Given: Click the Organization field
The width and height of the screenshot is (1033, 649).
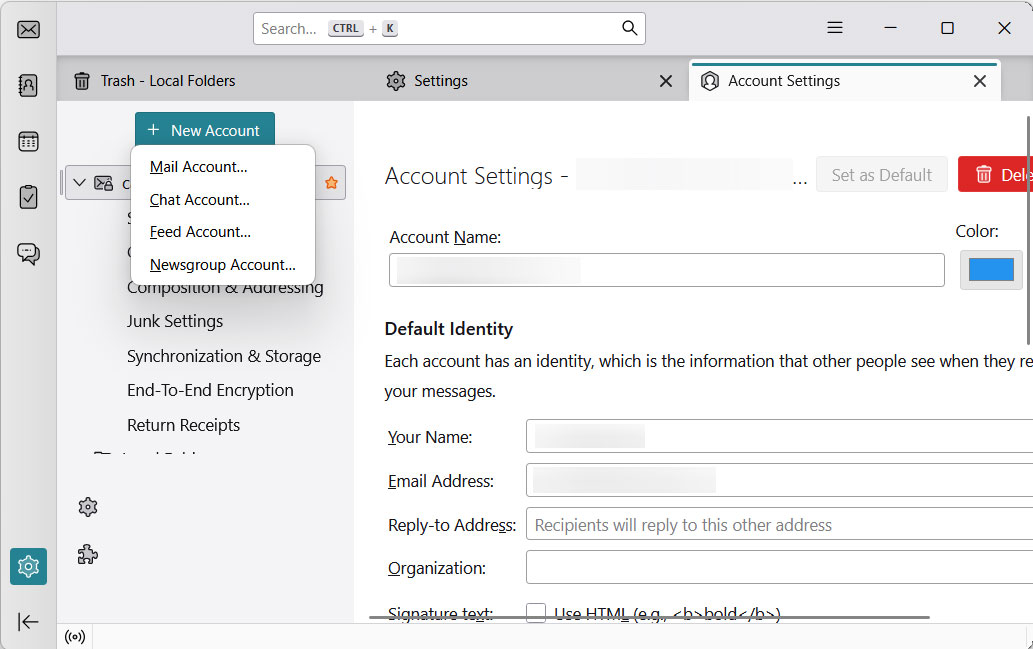Looking at the screenshot, I should coord(779,567).
